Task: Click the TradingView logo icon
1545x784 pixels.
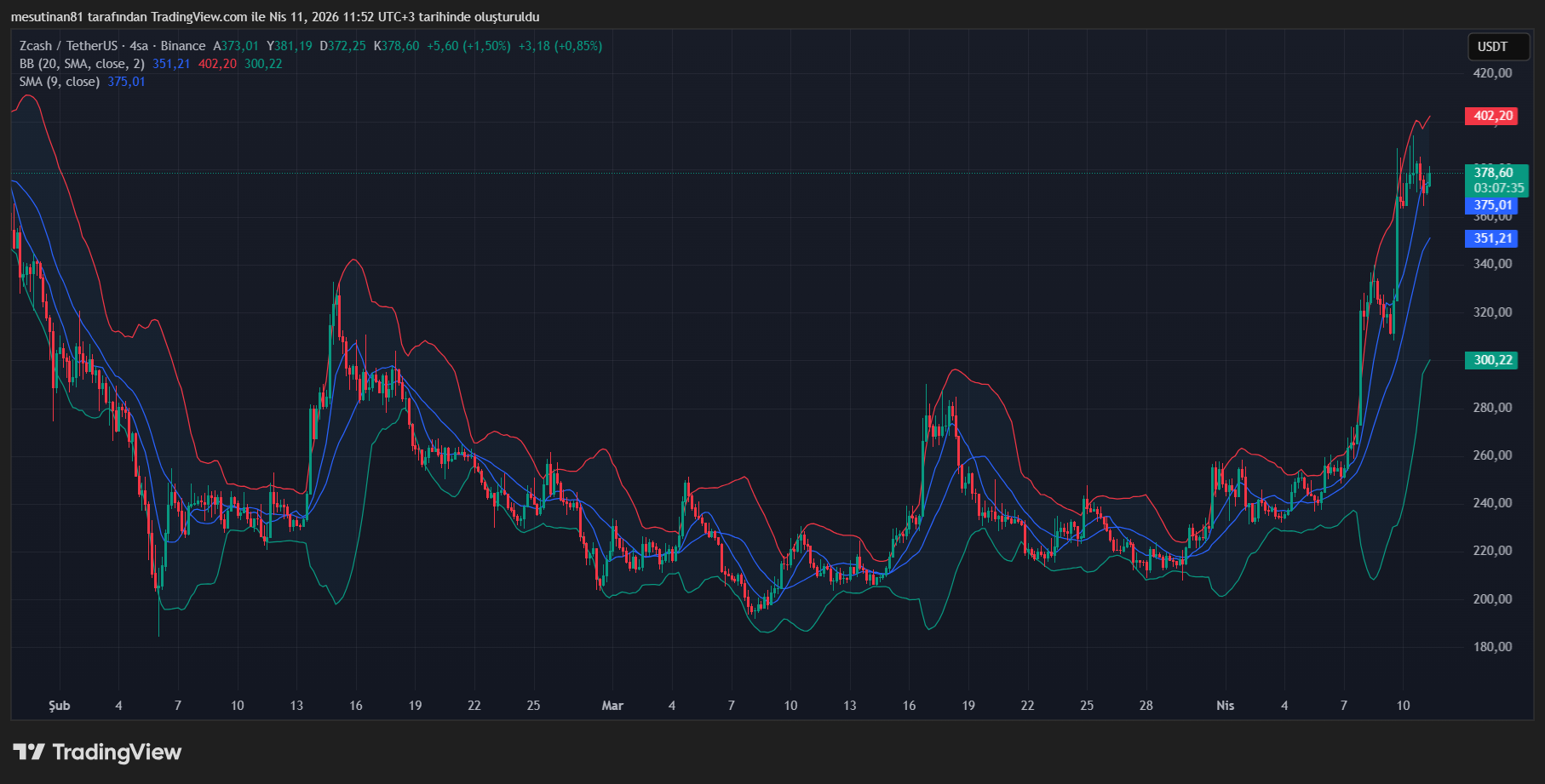Action: click(29, 752)
